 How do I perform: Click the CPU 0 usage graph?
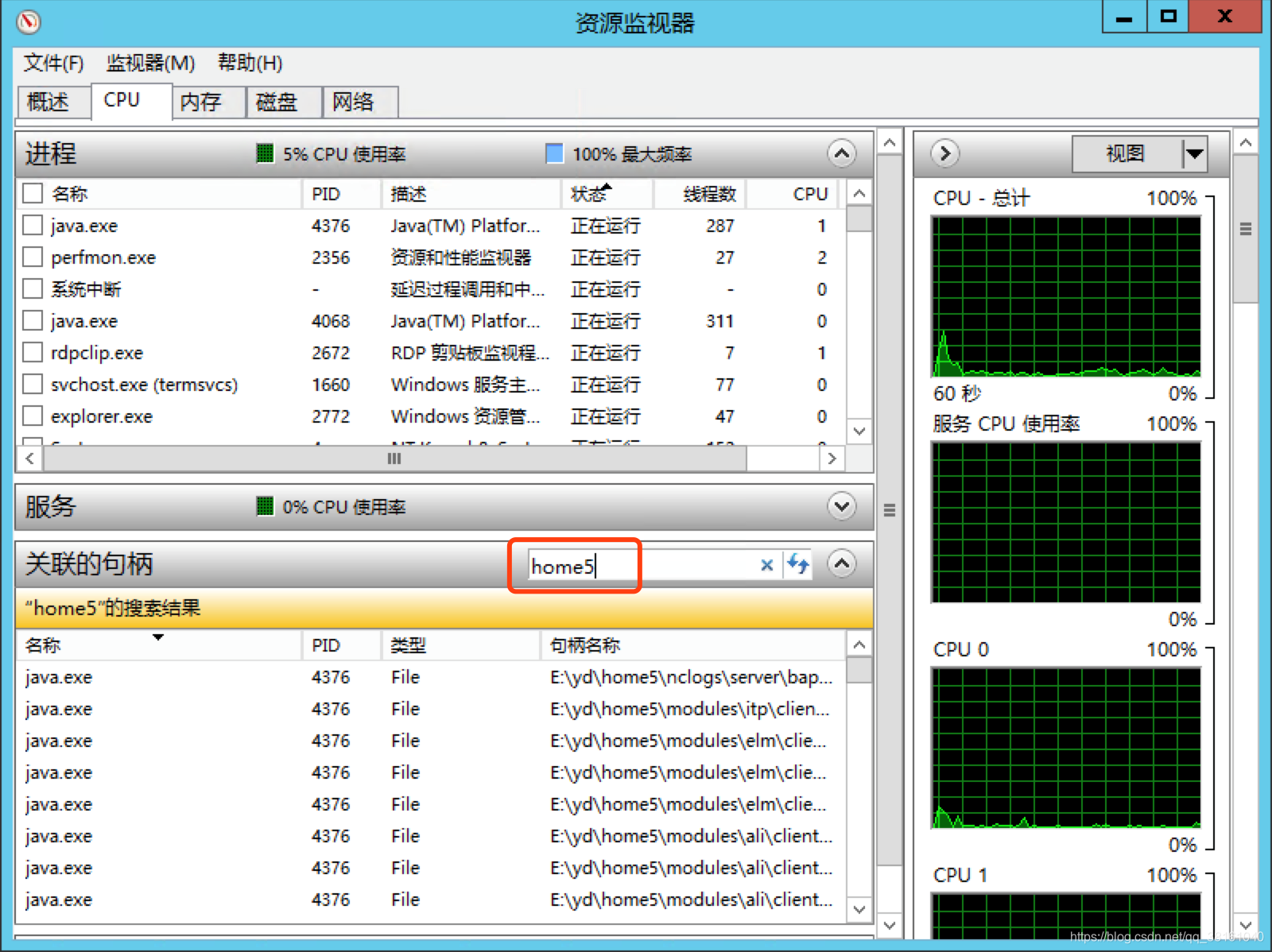tap(1065, 748)
